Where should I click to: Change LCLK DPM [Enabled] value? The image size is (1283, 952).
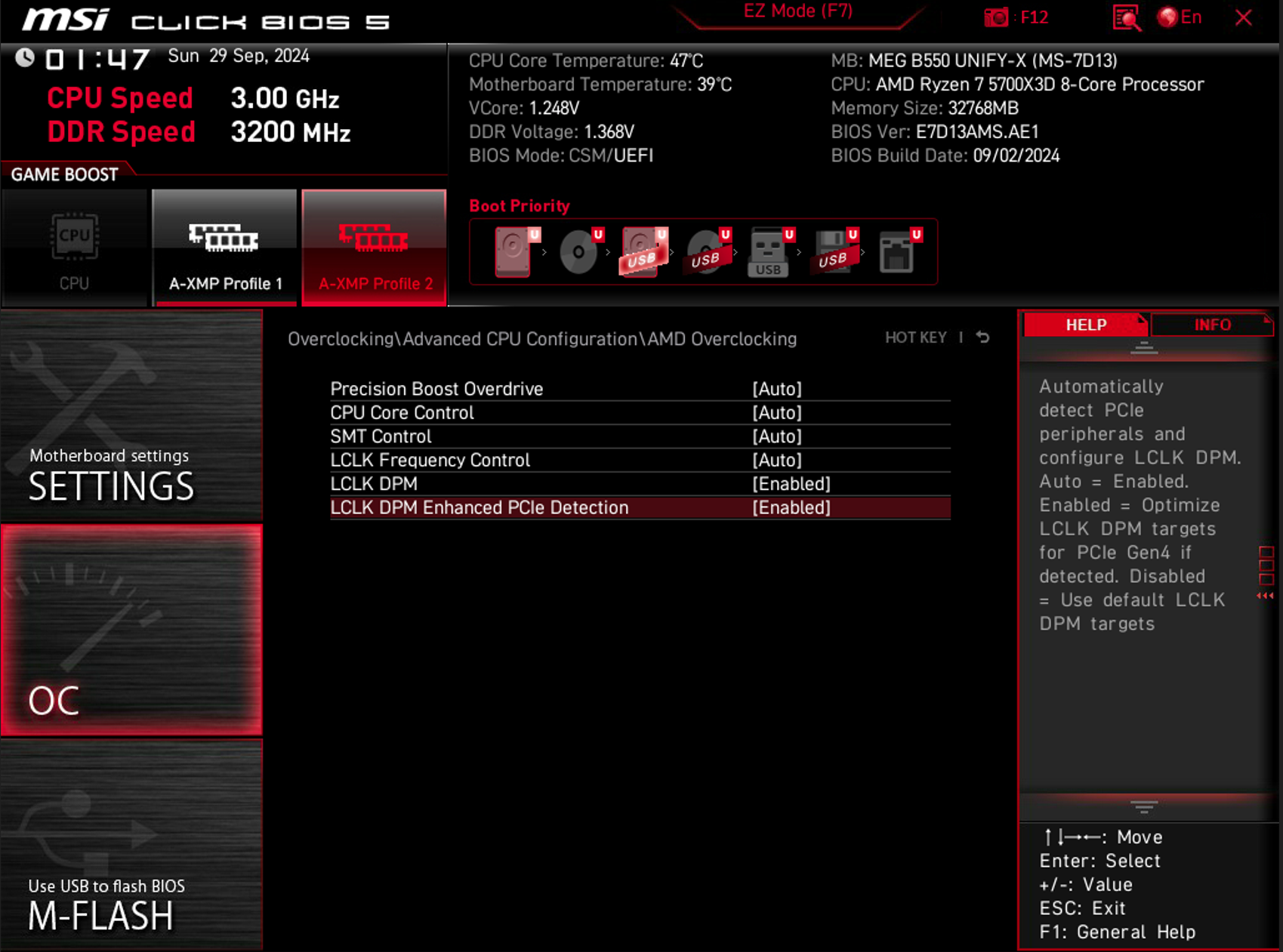[791, 484]
